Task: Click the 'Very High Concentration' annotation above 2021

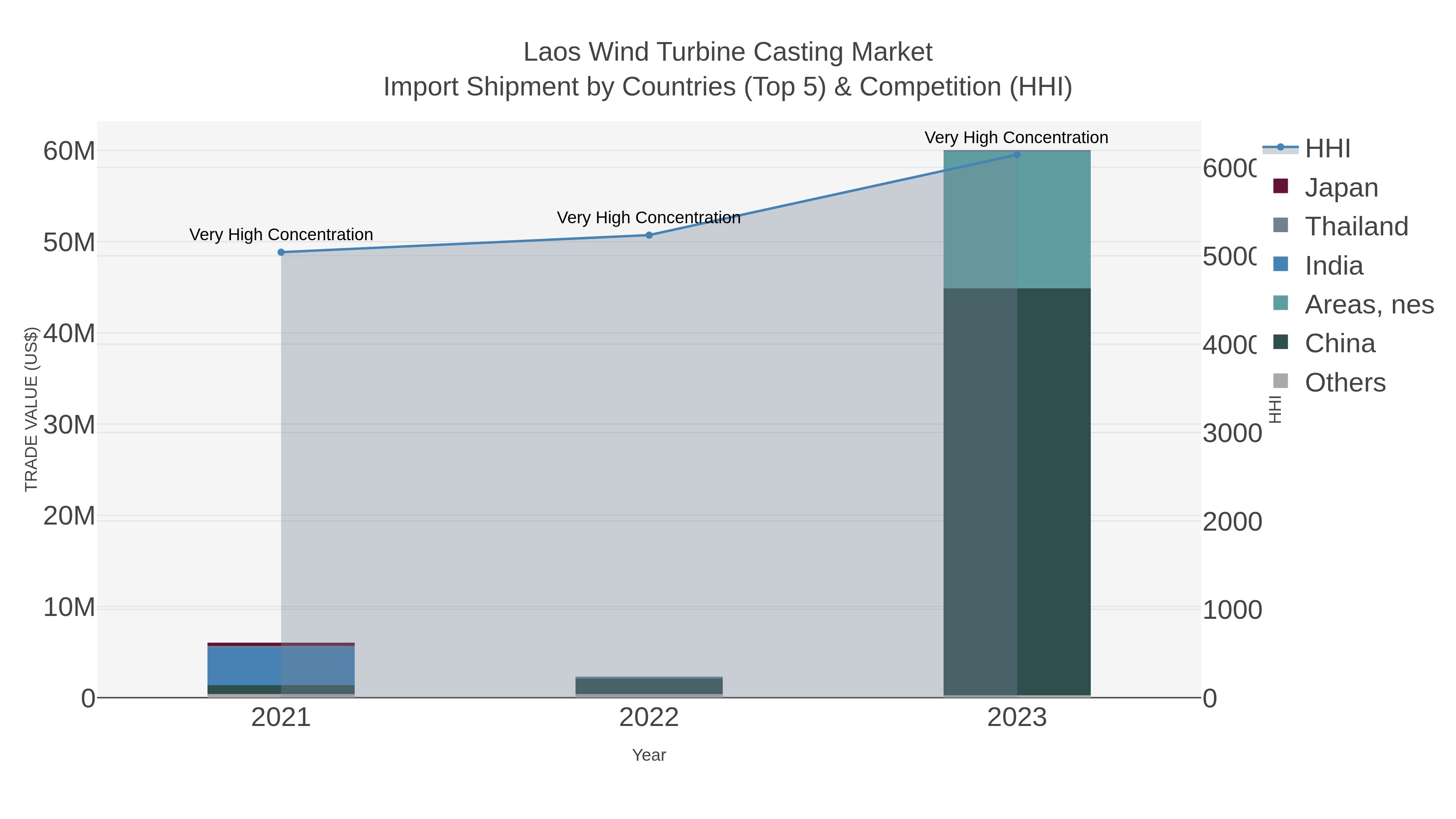Action: [281, 235]
